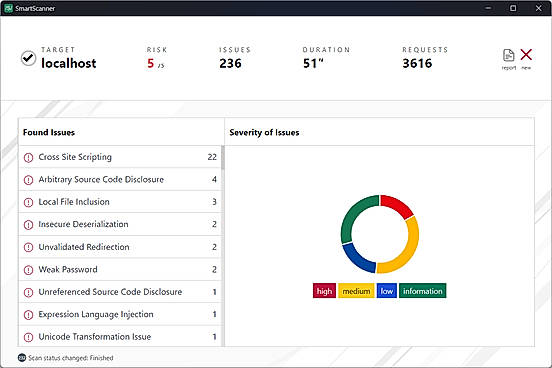This screenshot has width=552, height=368.
Task: Expand the Insecure Deserialization issue
Action: [x=120, y=224]
